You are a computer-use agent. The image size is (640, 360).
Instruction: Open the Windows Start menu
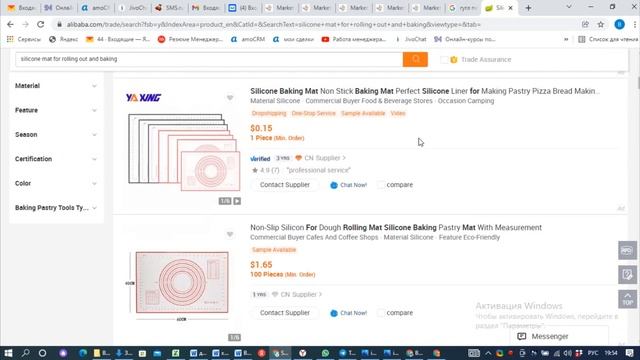click(8, 353)
